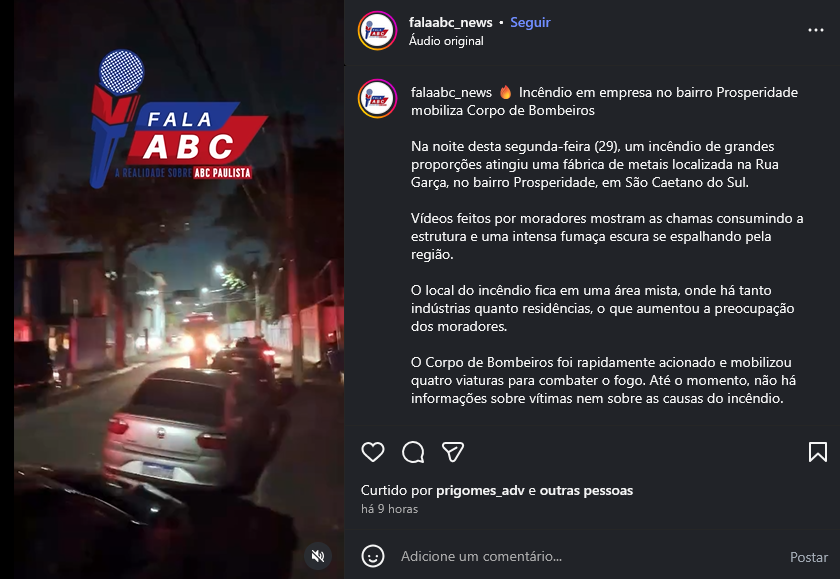Open comments with the speech bubble icon
The width and height of the screenshot is (840, 579).
coord(413,452)
